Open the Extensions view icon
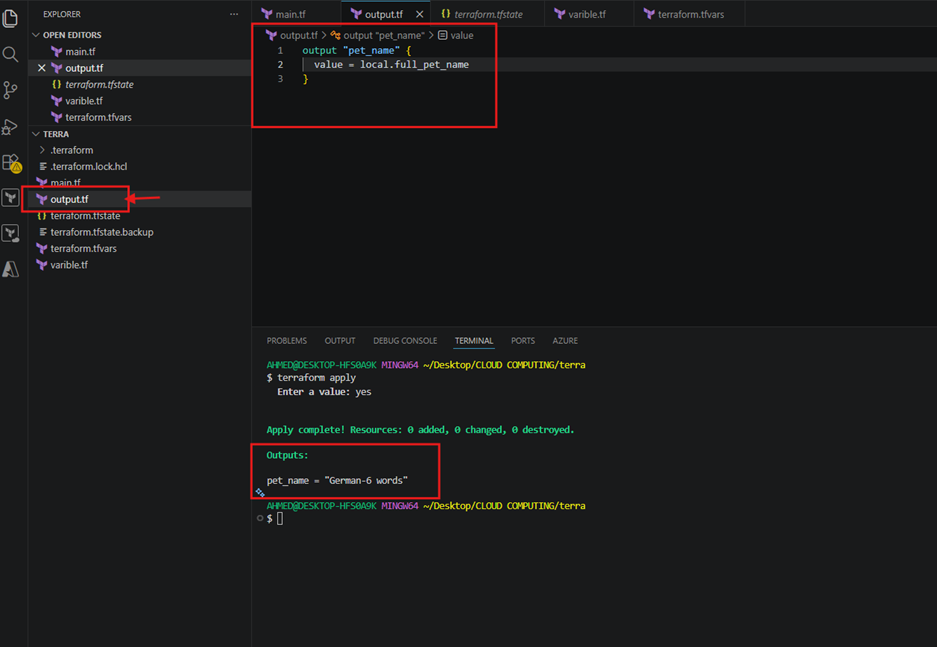Viewport: 937px width, 647px height. (11, 163)
